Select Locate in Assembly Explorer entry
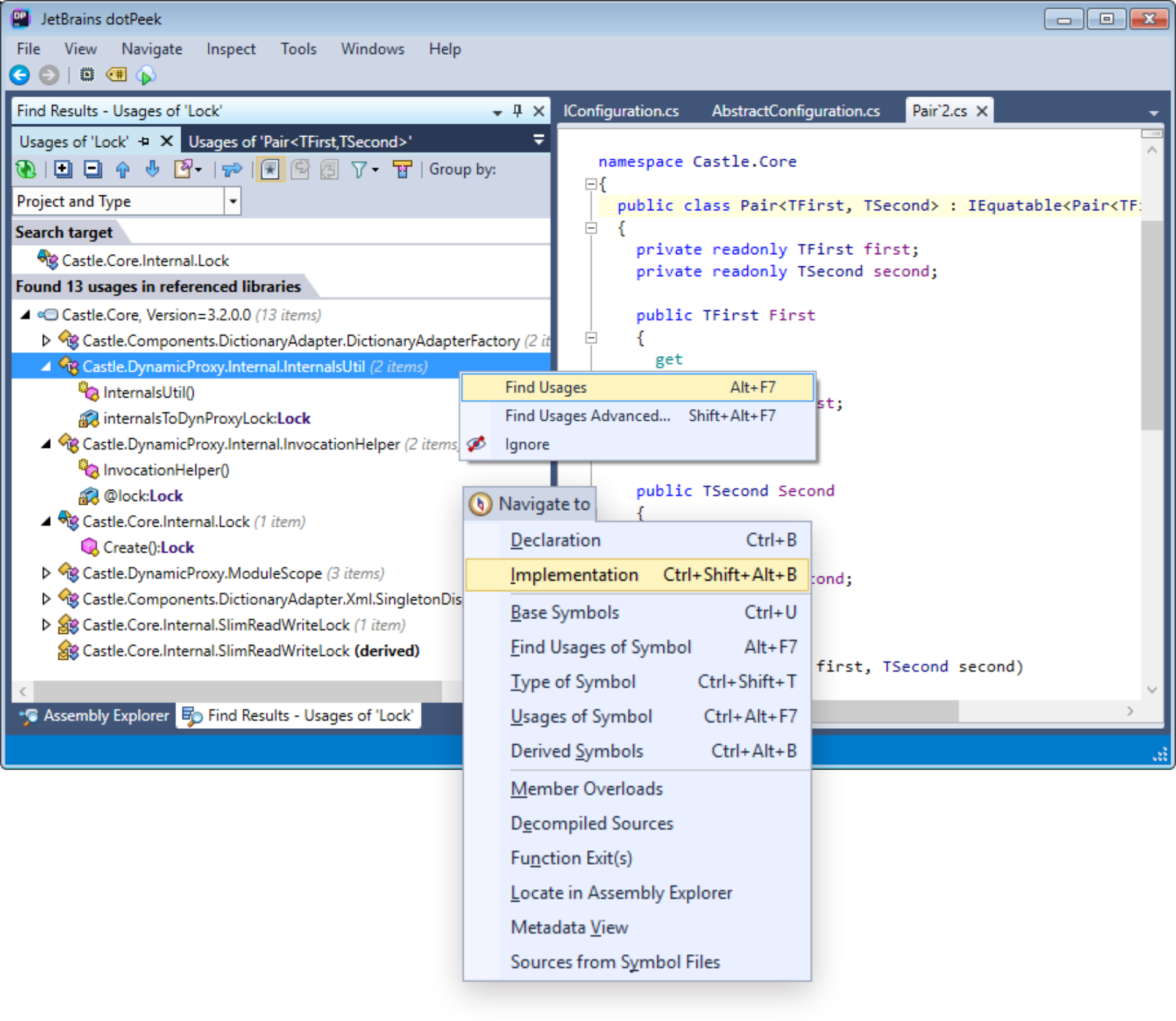 tap(637, 893)
